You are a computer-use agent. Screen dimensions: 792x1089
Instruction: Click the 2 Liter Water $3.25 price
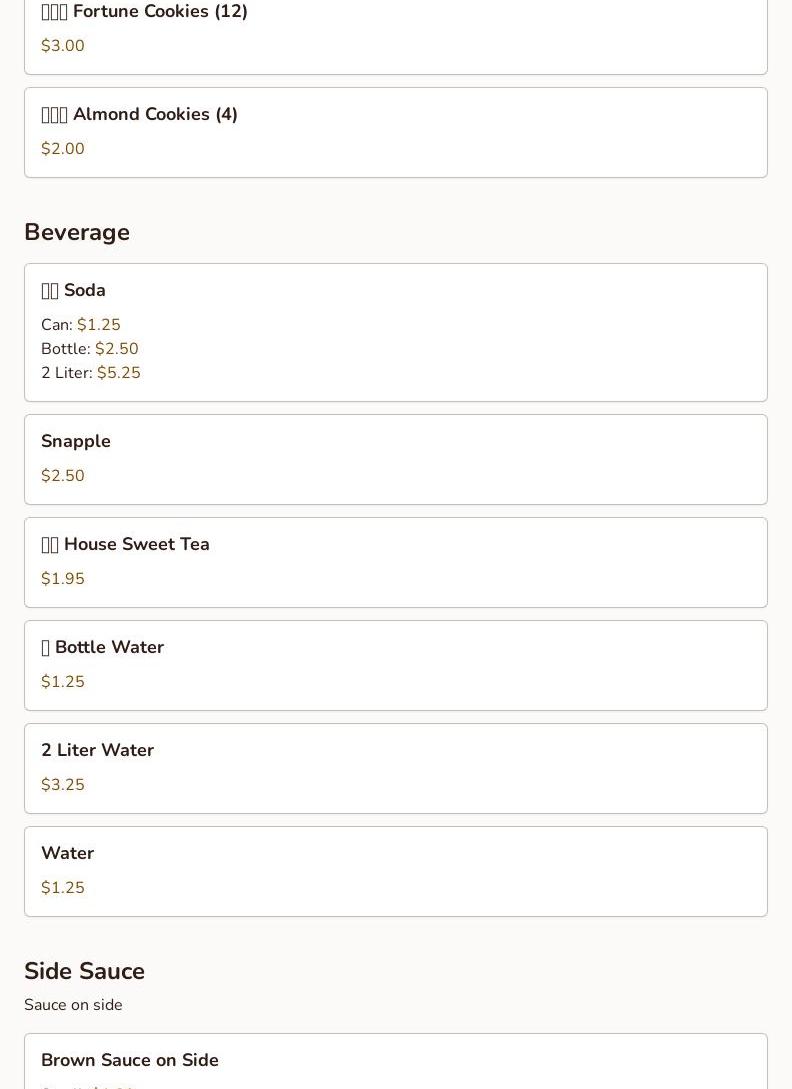[x=63, y=785]
